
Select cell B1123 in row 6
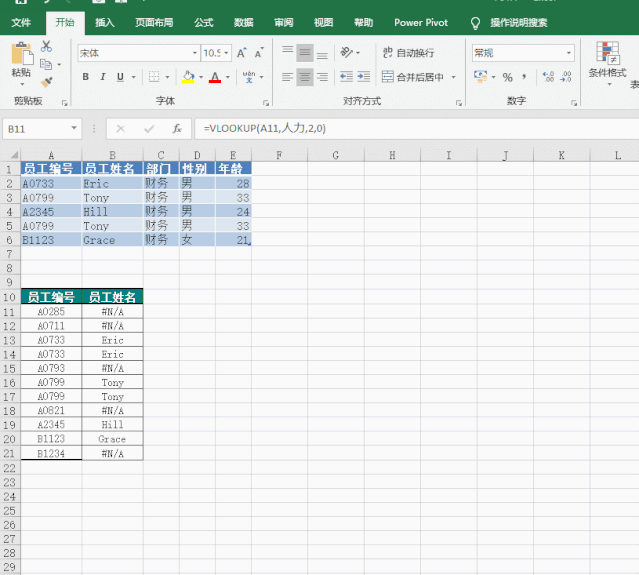click(x=51, y=240)
